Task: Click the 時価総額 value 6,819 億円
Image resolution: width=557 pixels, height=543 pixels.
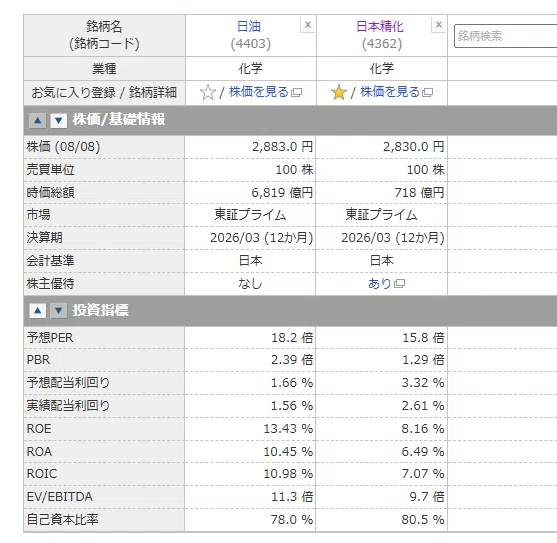Action: (x=282, y=192)
